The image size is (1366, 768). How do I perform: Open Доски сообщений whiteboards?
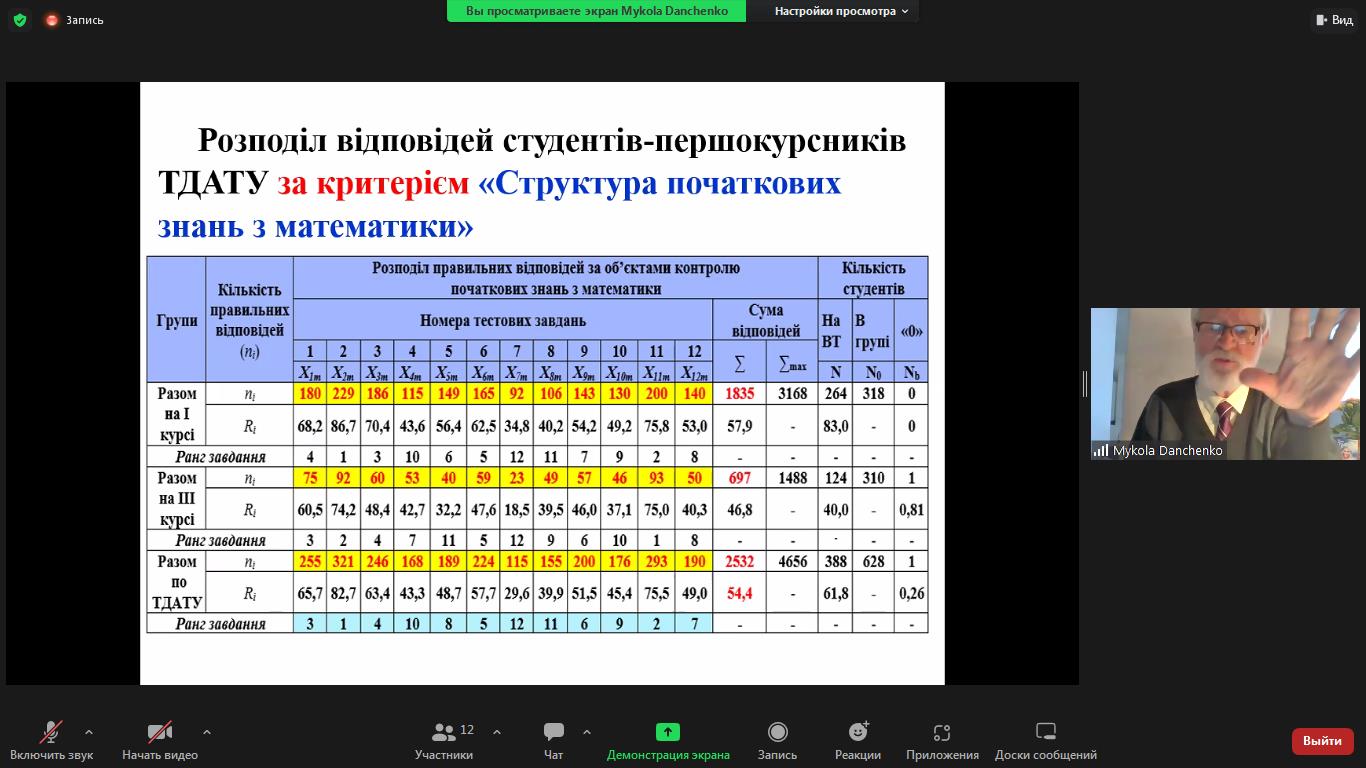click(1046, 740)
